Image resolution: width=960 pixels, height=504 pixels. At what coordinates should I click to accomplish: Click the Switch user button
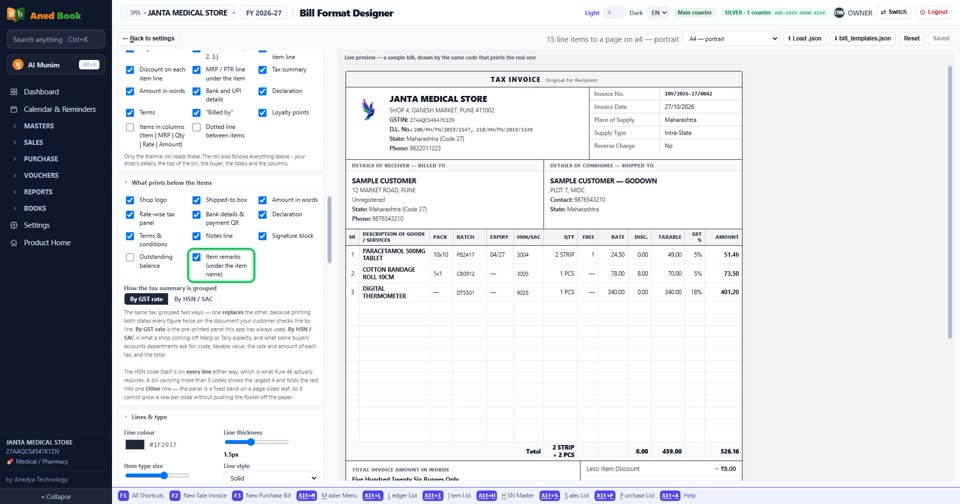pyautogui.click(x=894, y=12)
